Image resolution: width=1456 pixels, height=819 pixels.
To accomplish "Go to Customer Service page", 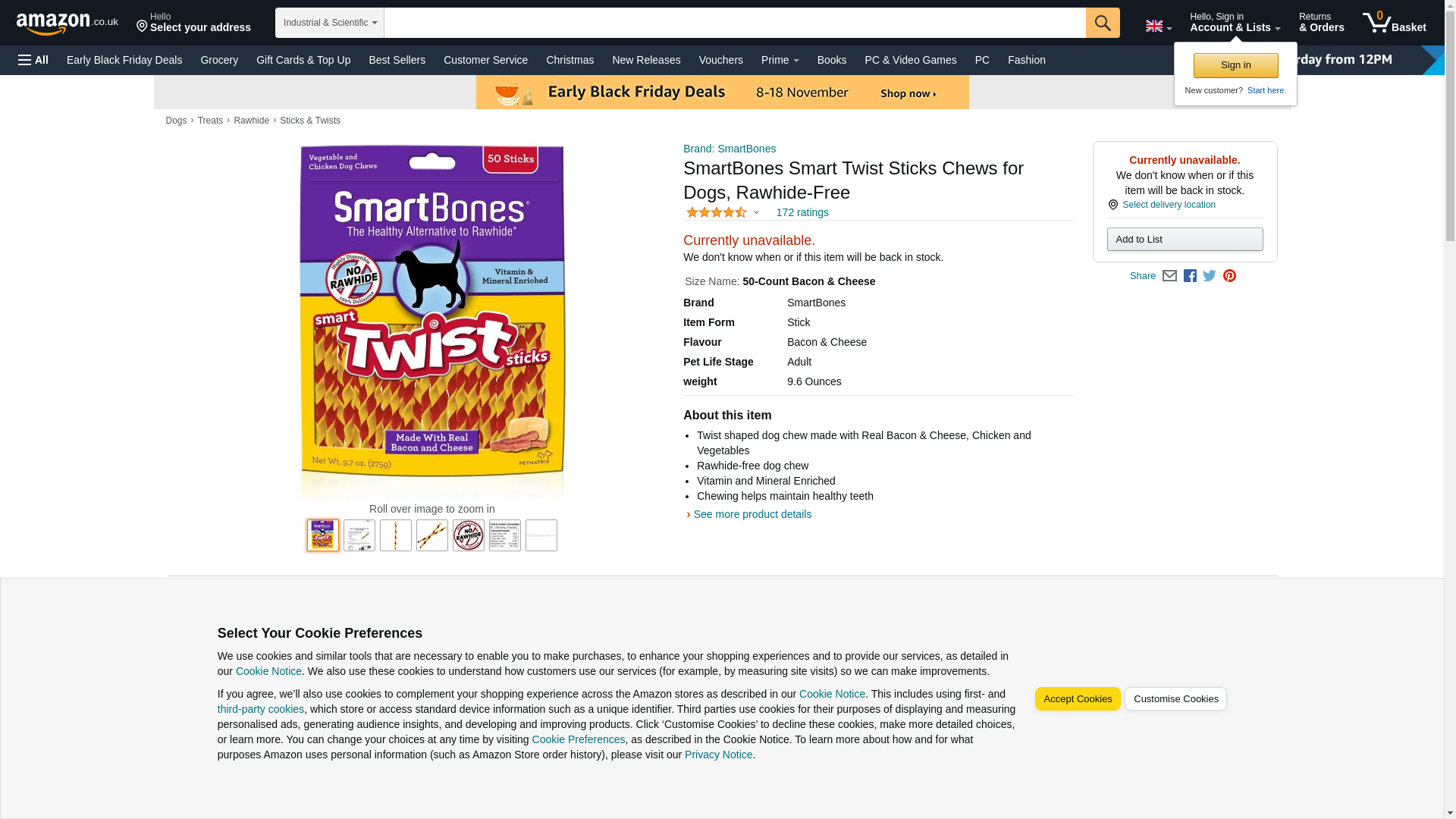I will pyautogui.click(x=485, y=60).
